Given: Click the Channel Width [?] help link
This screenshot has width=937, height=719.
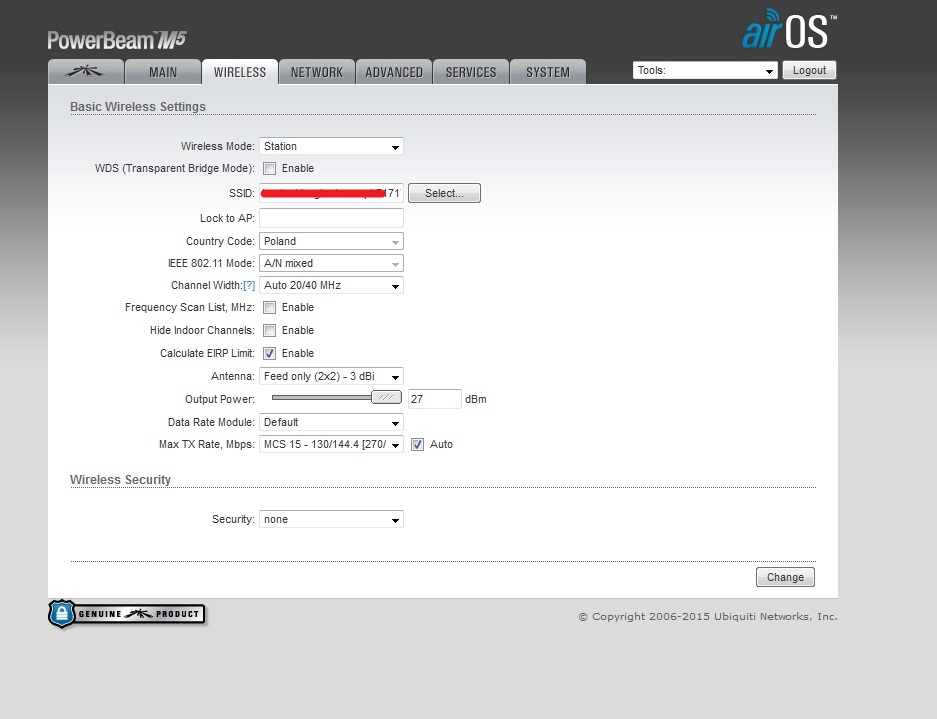Looking at the screenshot, I should click(249, 286).
